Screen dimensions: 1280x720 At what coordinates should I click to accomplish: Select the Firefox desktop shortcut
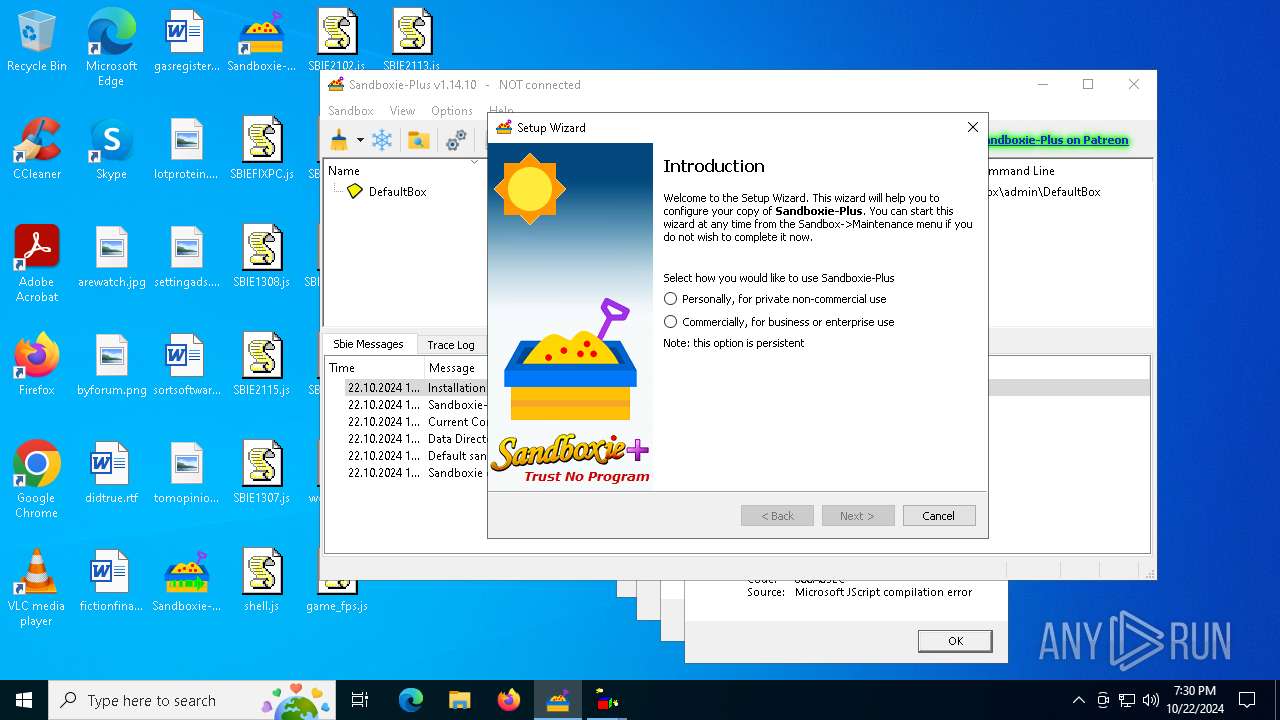click(x=37, y=364)
